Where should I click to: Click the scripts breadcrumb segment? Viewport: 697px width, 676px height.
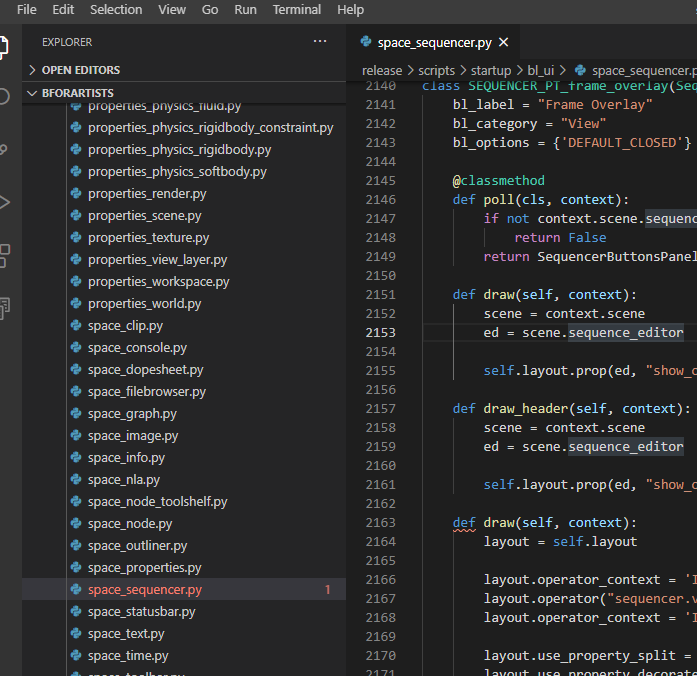(x=436, y=70)
